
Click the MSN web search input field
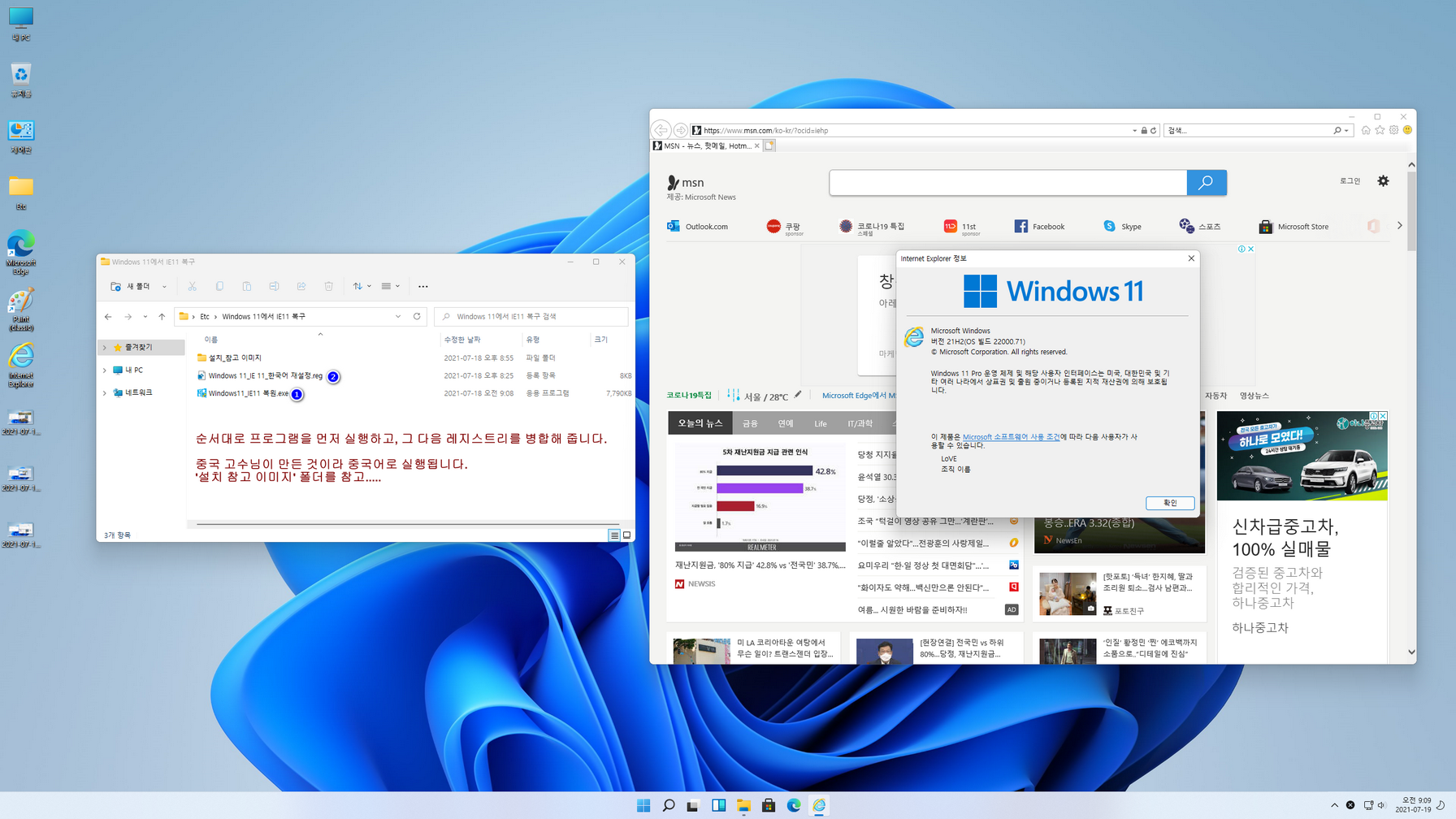1007,183
